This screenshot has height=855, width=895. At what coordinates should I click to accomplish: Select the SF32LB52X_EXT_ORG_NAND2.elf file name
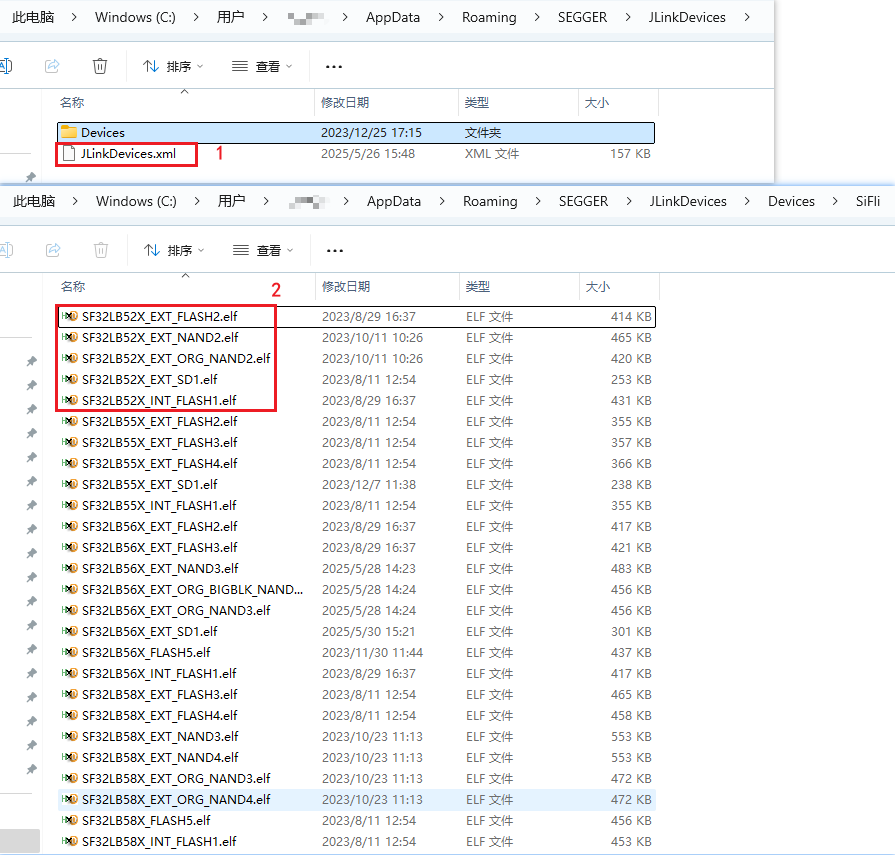[176, 358]
